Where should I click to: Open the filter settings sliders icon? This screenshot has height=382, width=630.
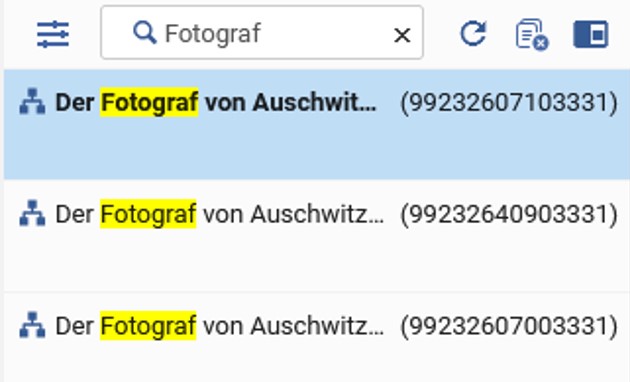point(53,35)
